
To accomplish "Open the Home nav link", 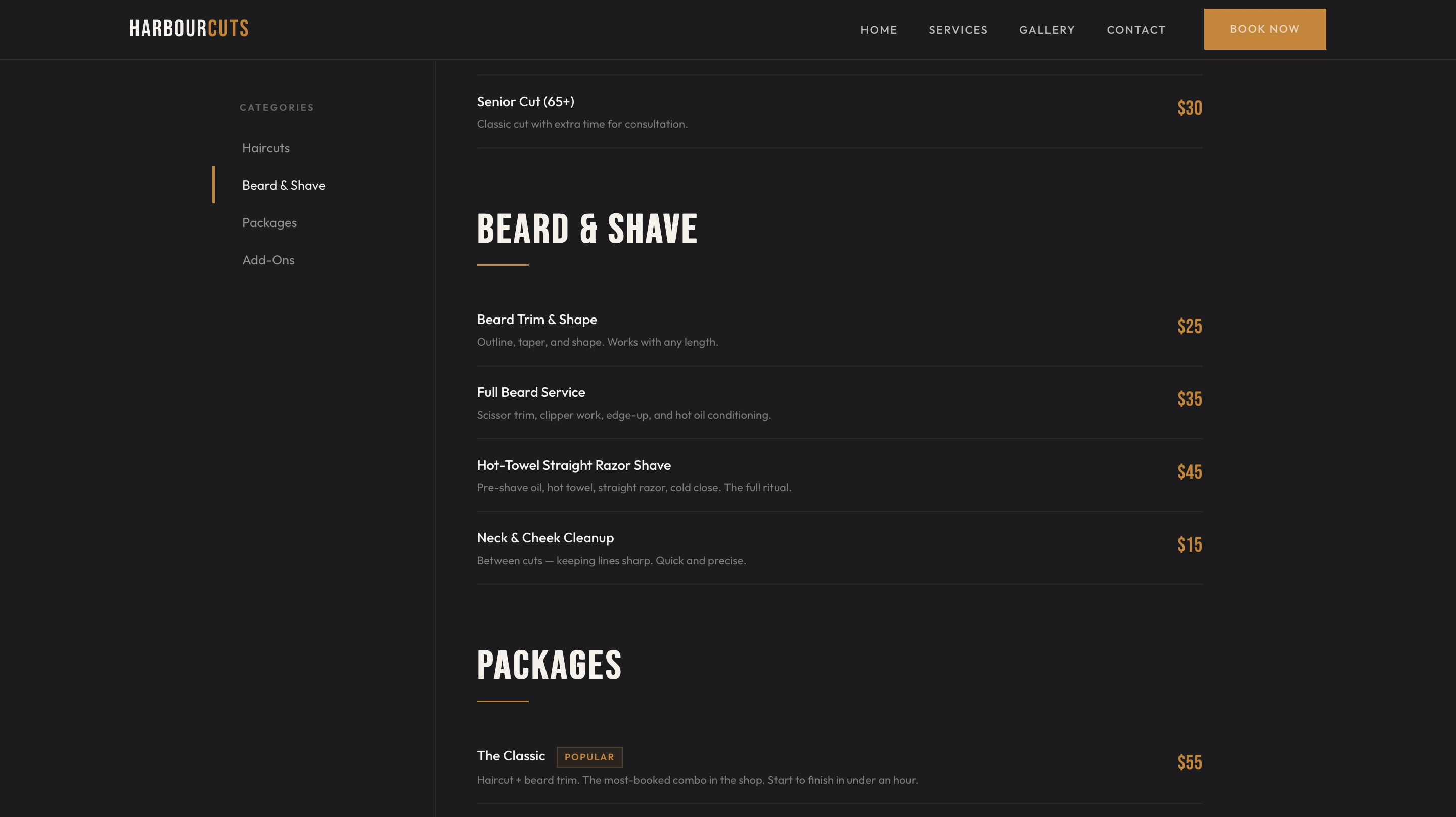I will [878, 30].
